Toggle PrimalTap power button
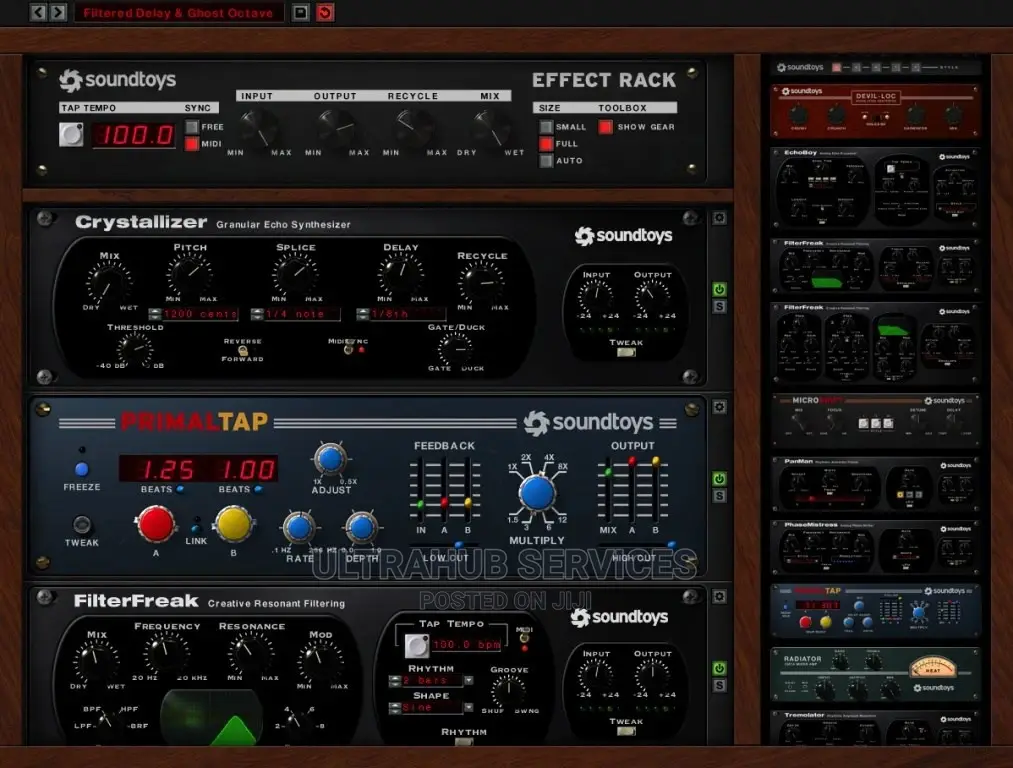This screenshot has height=768, width=1013. 719,478
